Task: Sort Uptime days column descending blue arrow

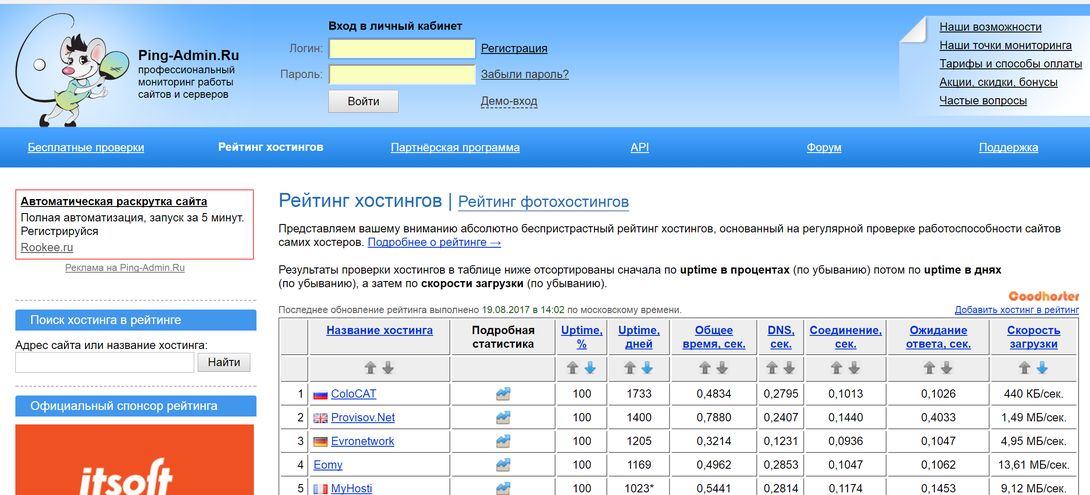Action: click(647, 368)
